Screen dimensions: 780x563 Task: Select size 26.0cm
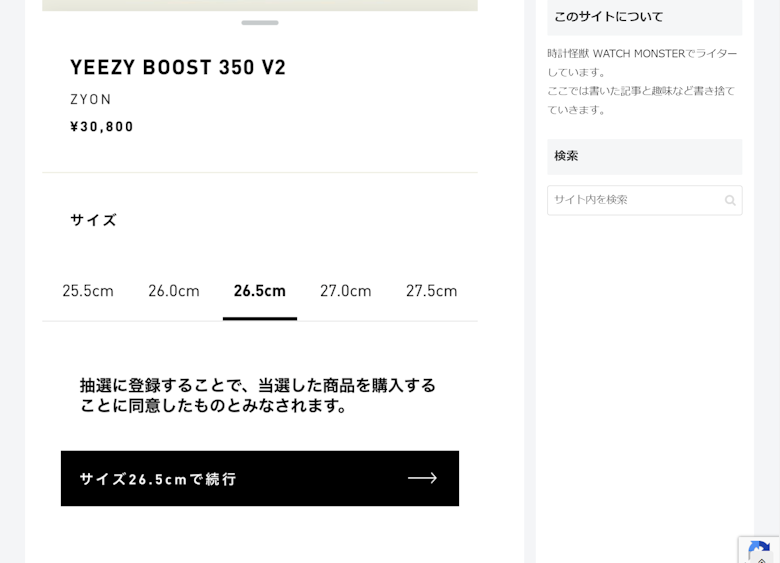[174, 290]
